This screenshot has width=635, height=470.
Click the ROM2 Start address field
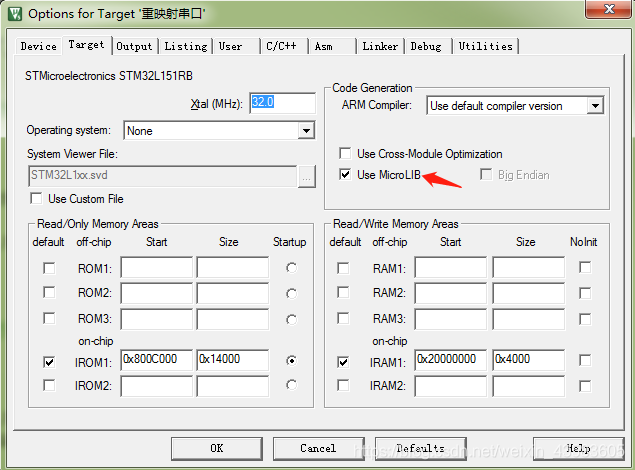pos(156,293)
